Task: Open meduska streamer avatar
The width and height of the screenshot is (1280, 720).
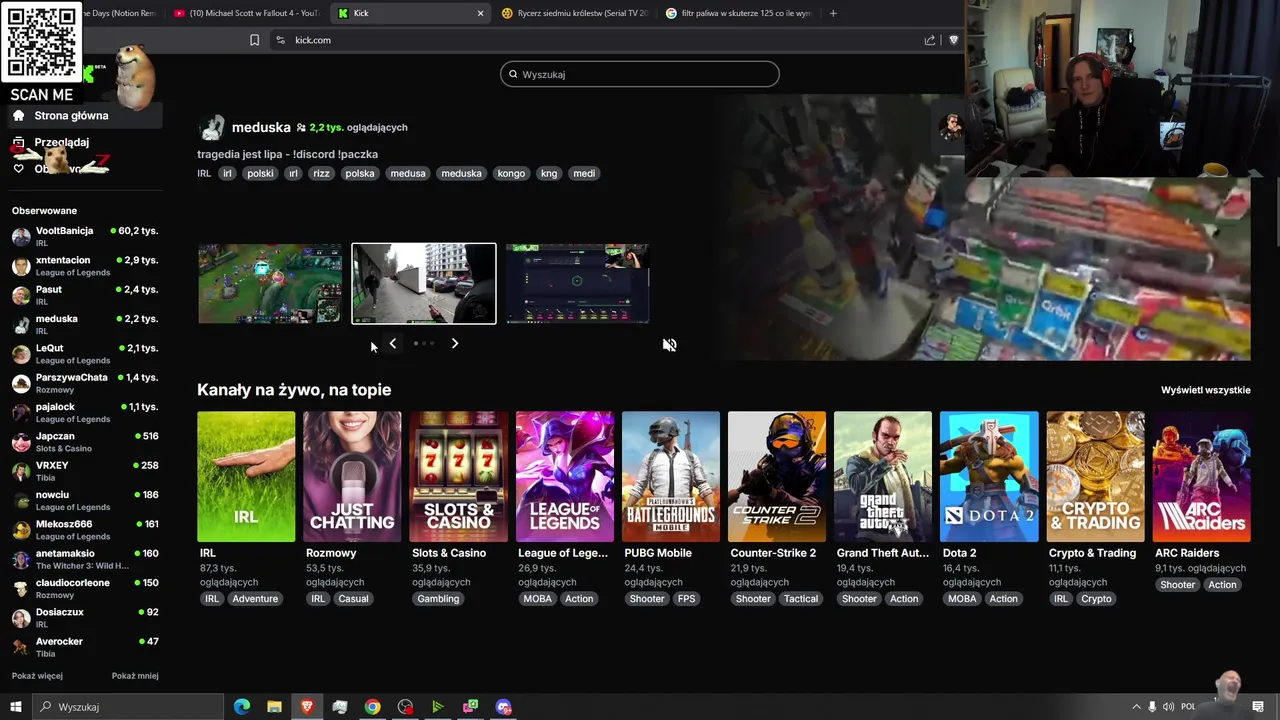Action: pos(211,127)
